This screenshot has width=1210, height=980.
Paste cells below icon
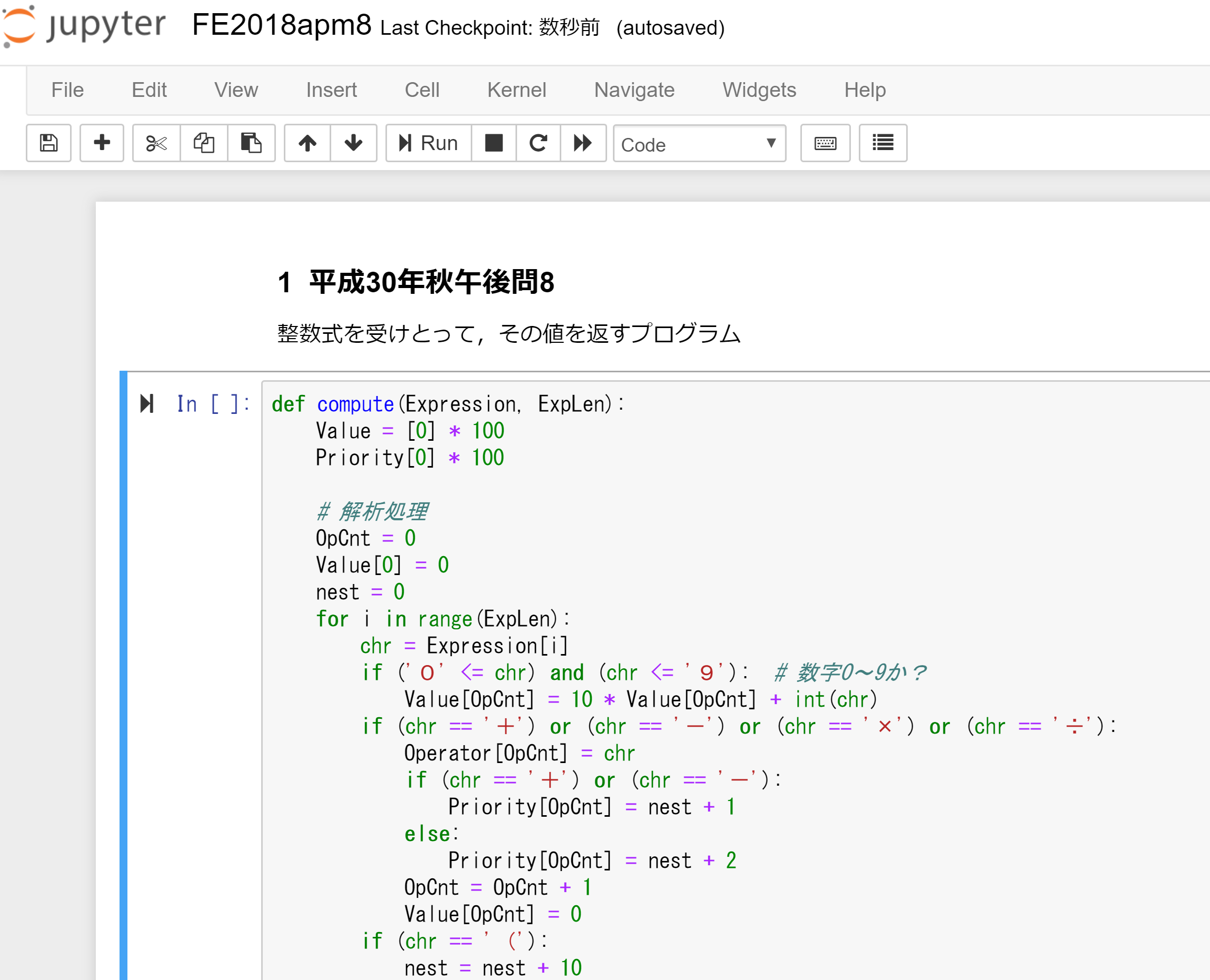click(251, 143)
